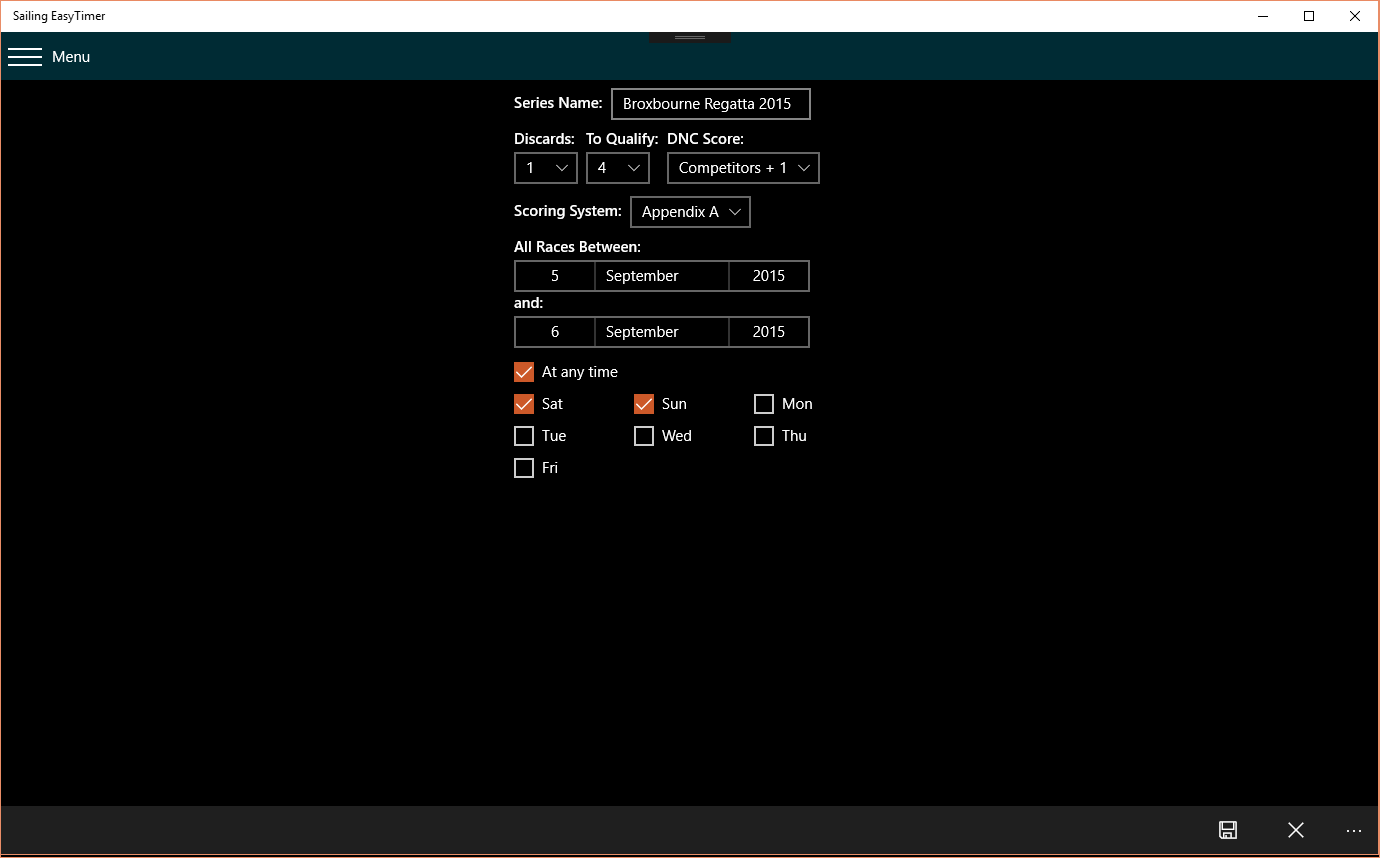Uncheck the At any time checkbox
1380x858 pixels.
click(x=523, y=371)
